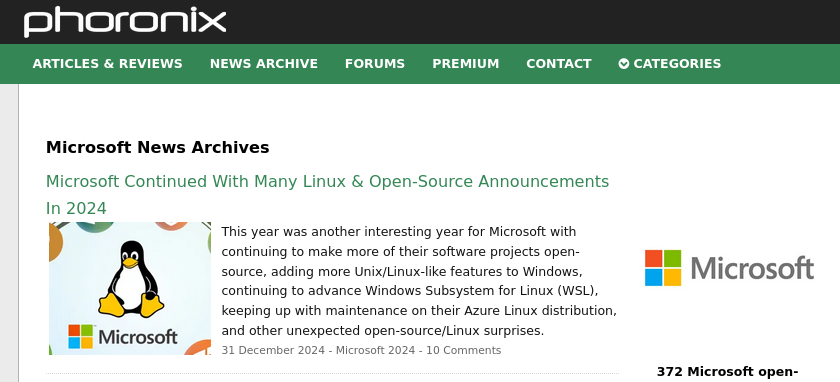Viewport: 840px width, 382px height.
Task: Select Premium in the green navigation bar
Action: (x=466, y=64)
